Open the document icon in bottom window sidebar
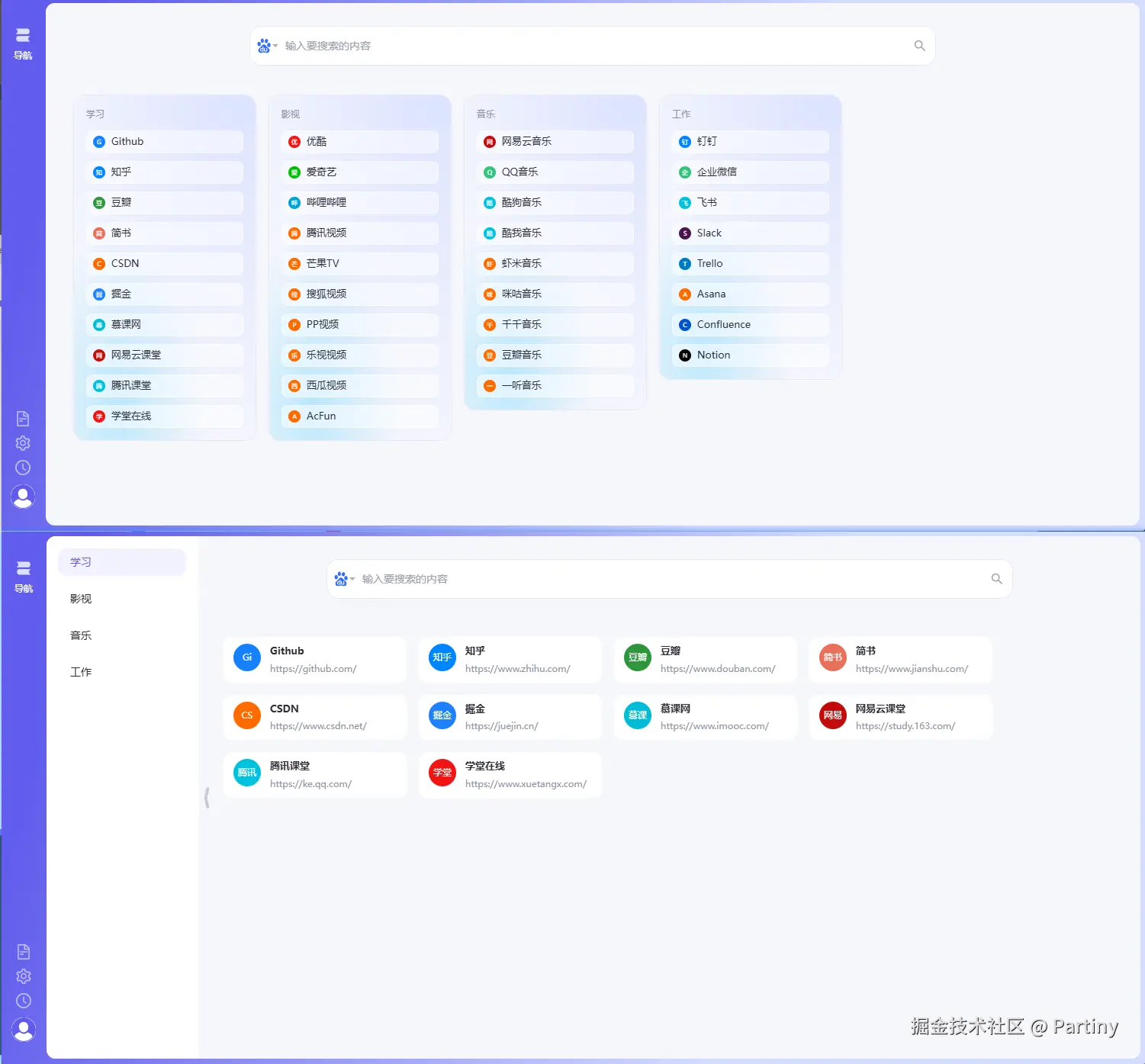This screenshot has height=1064, width=1145. (x=24, y=952)
